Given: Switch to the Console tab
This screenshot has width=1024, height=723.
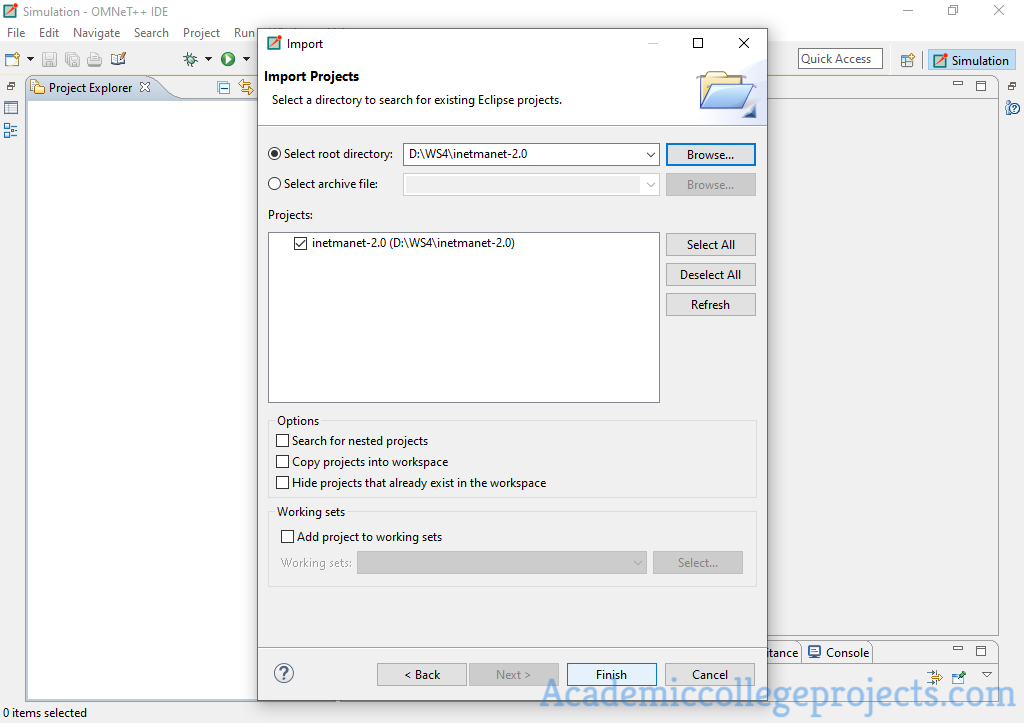Looking at the screenshot, I should pyautogui.click(x=839, y=652).
